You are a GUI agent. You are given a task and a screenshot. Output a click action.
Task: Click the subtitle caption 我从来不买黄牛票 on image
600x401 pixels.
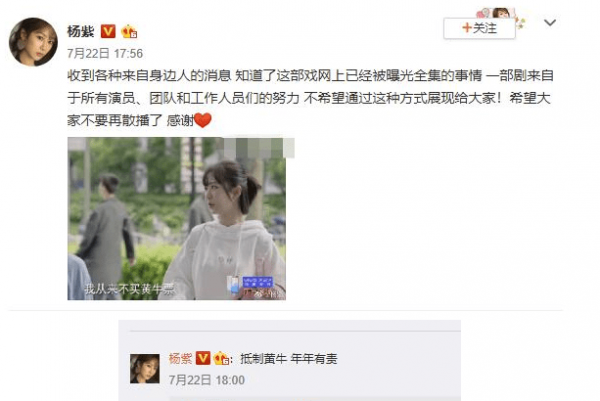pos(129,289)
